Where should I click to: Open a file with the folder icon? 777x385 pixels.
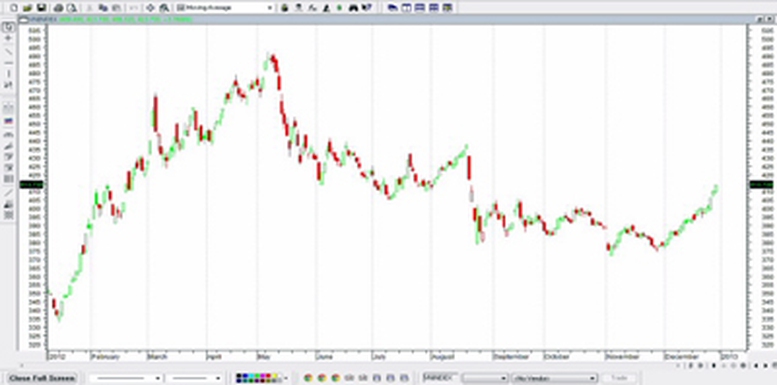click(x=27, y=7)
